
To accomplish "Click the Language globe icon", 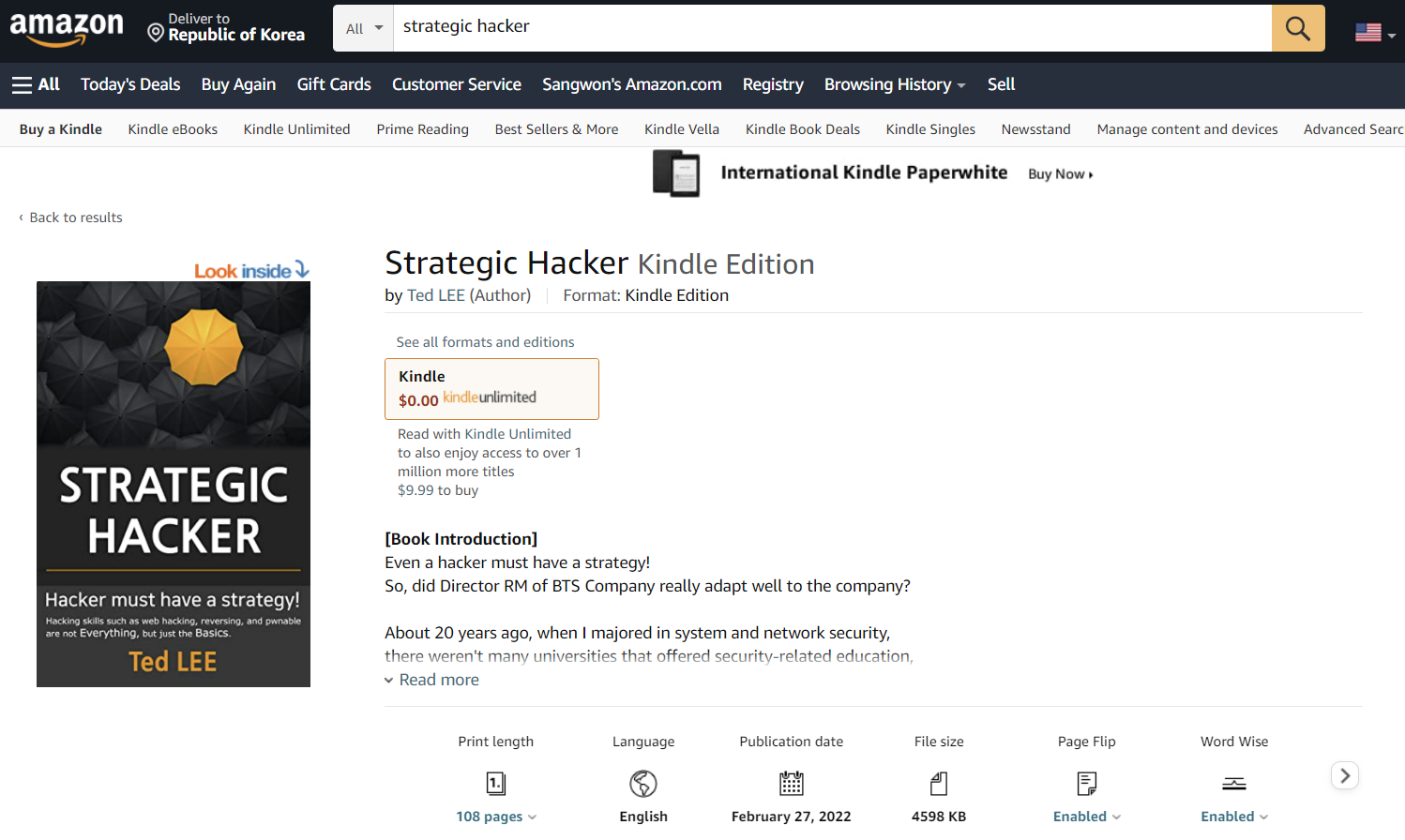I will (643, 783).
